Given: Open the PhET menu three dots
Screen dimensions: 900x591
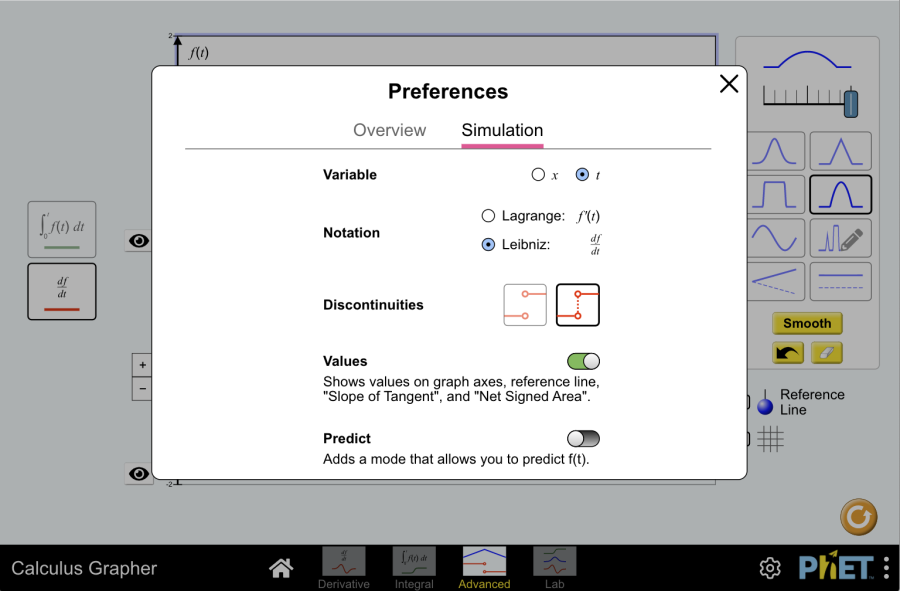Looking at the screenshot, I should (887, 567).
